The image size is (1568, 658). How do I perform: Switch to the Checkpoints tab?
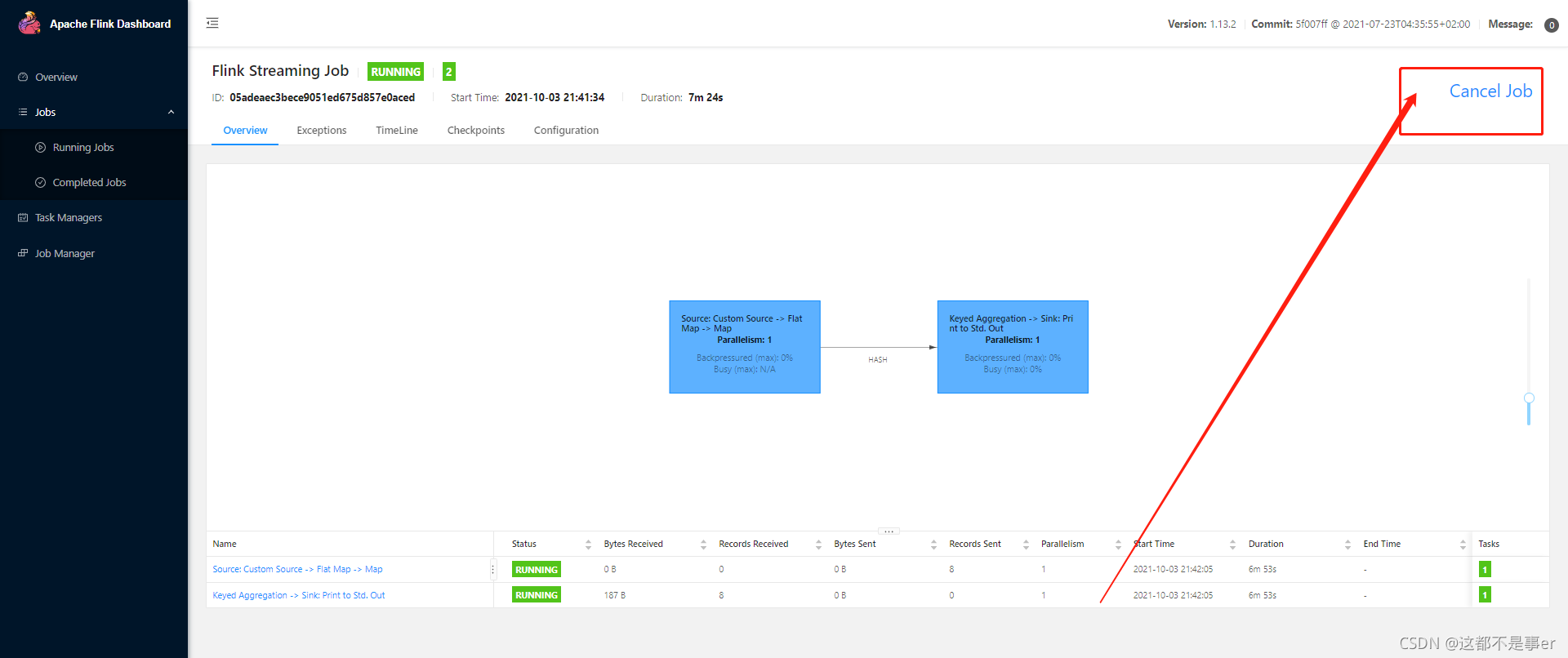point(476,130)
